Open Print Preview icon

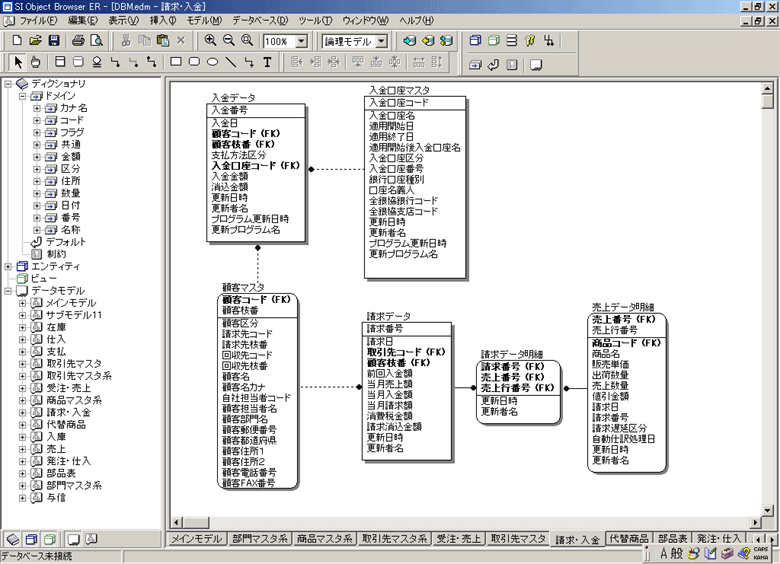tap(97, 40)
